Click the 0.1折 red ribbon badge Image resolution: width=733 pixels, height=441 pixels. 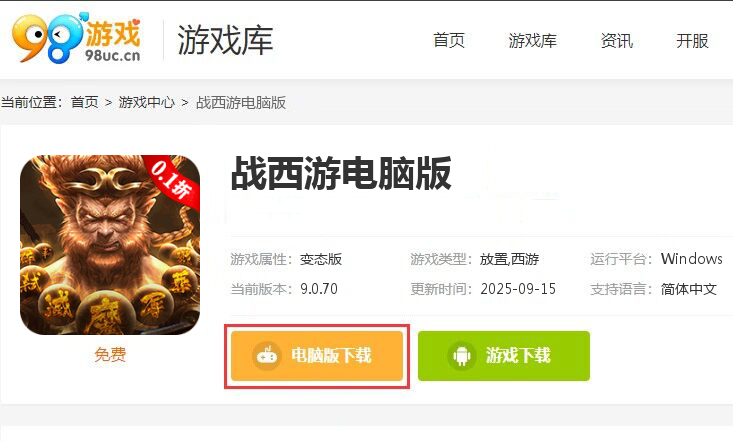(173, 180)
